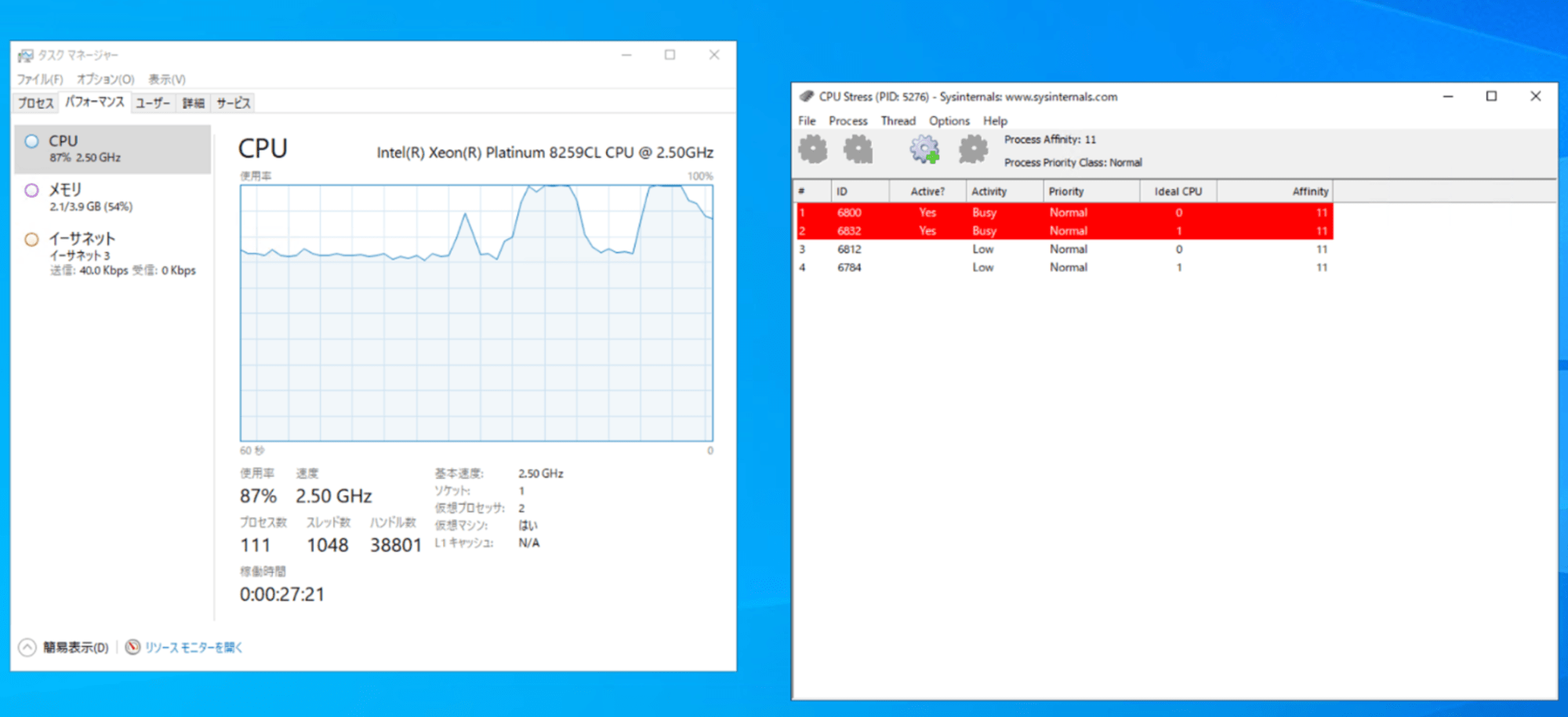Click fourth gear icon in CPU Stress toolbar

point(973,149)
